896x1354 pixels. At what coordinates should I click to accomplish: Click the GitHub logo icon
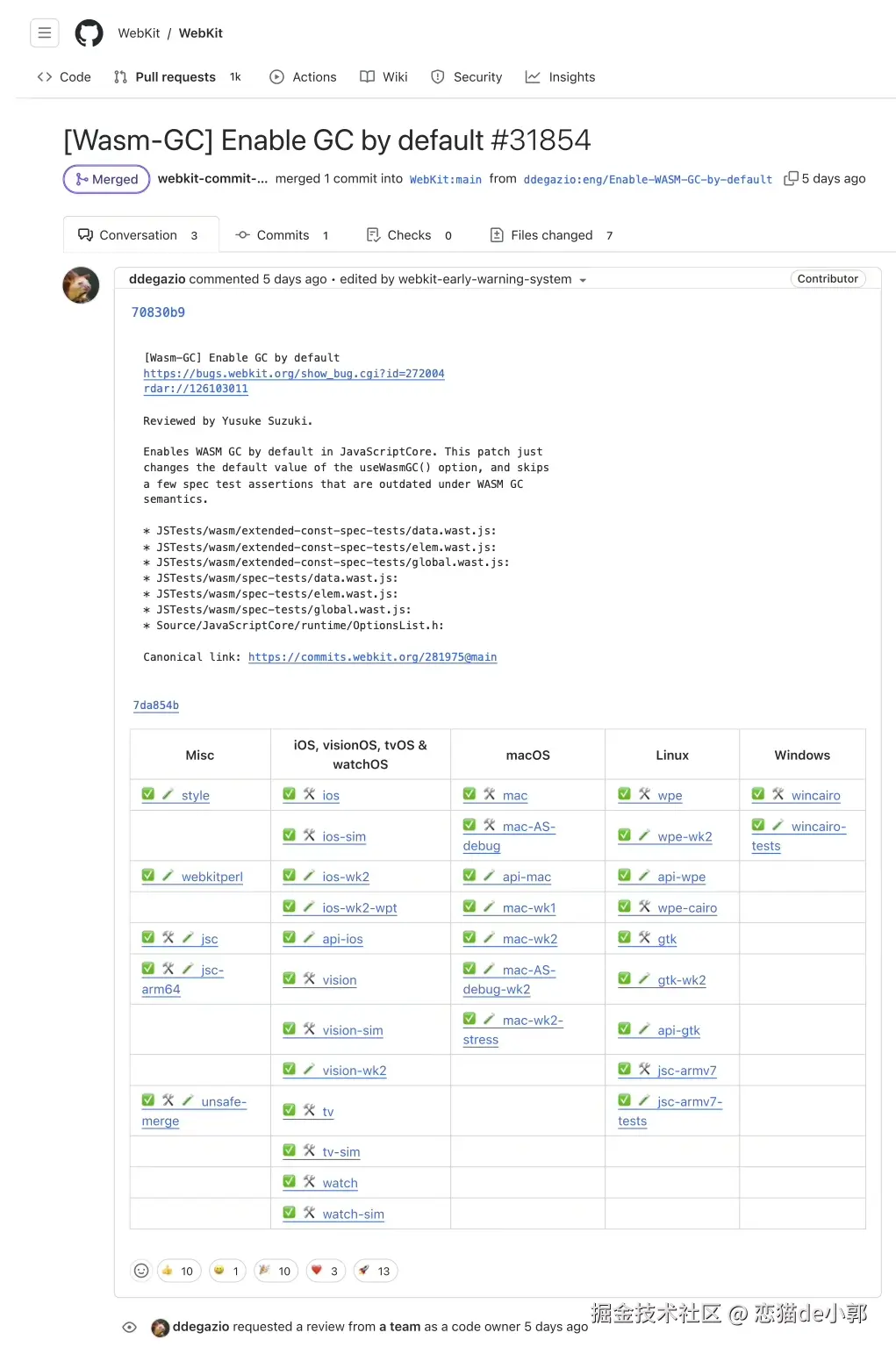coord(89,33)
